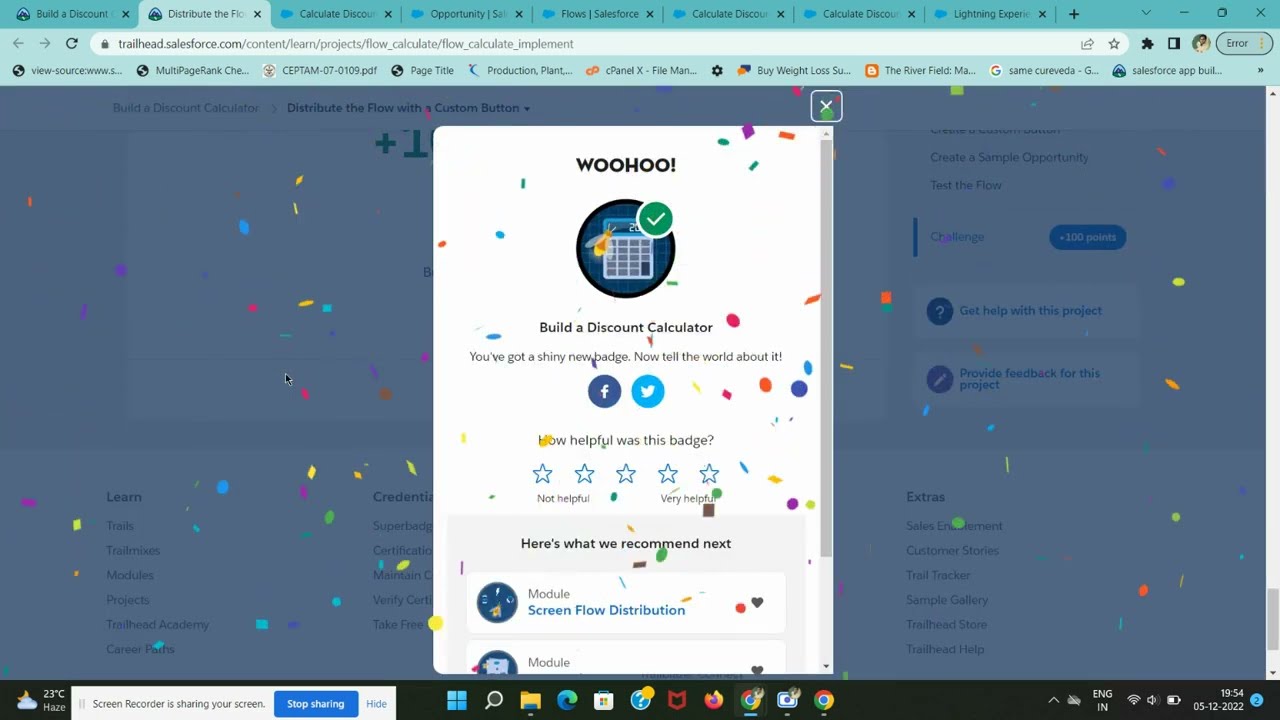The image size is (1280, 720).
Task: Rate badge one star, Not helpful
Action: click(542, 474)
